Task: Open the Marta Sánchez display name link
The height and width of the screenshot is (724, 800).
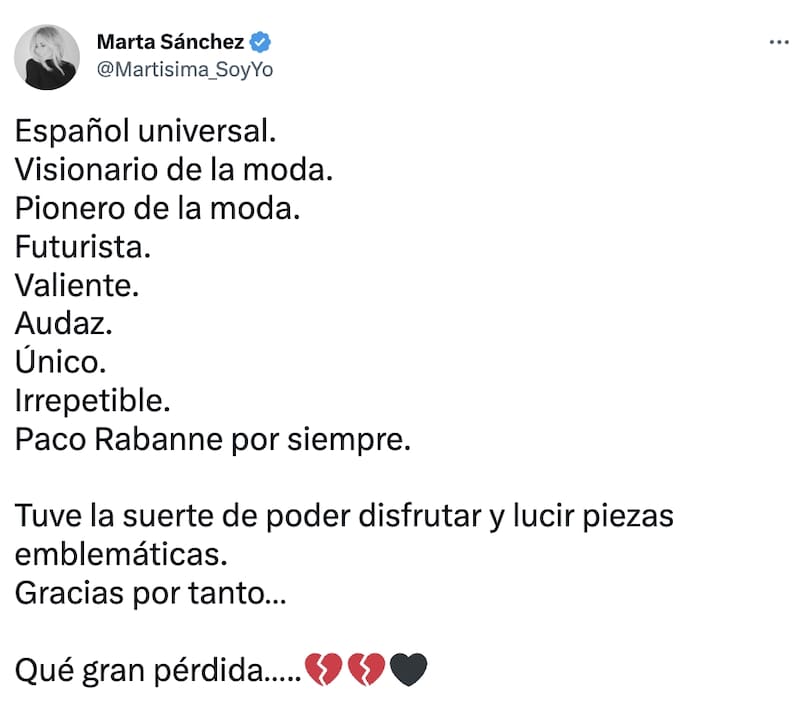Action: [171, 42]
